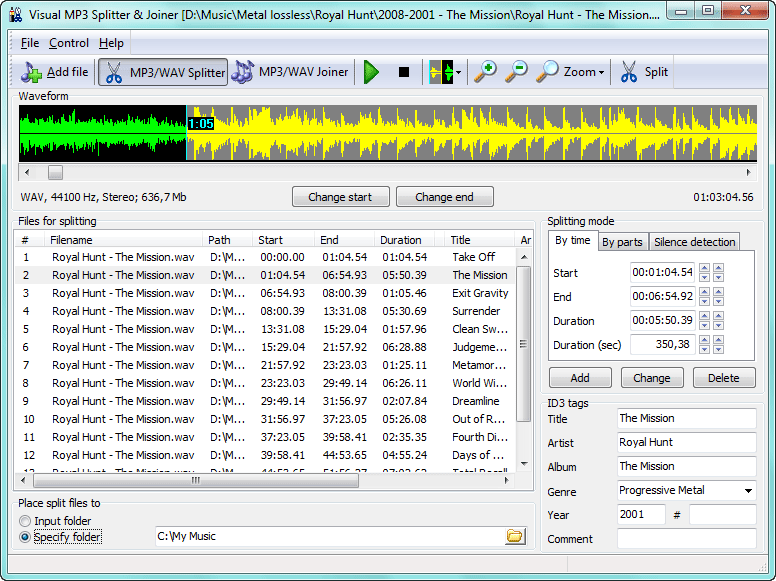The image size is (776, 581).
Task: Open the File menu
Action: click(30, 43)
